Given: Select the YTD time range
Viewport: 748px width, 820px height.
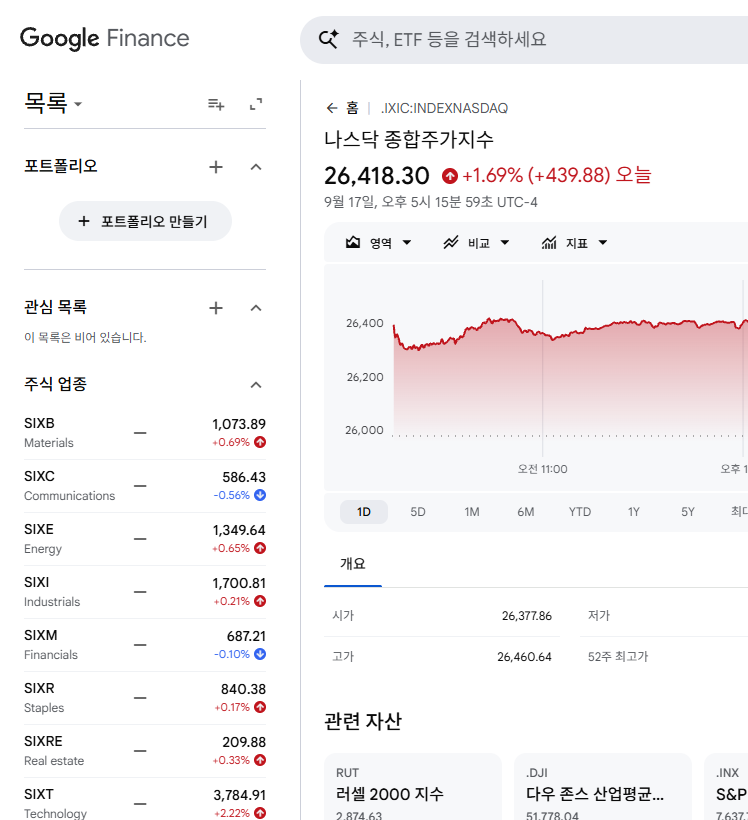Looking at the screenshot, I should tap(580, 512).
